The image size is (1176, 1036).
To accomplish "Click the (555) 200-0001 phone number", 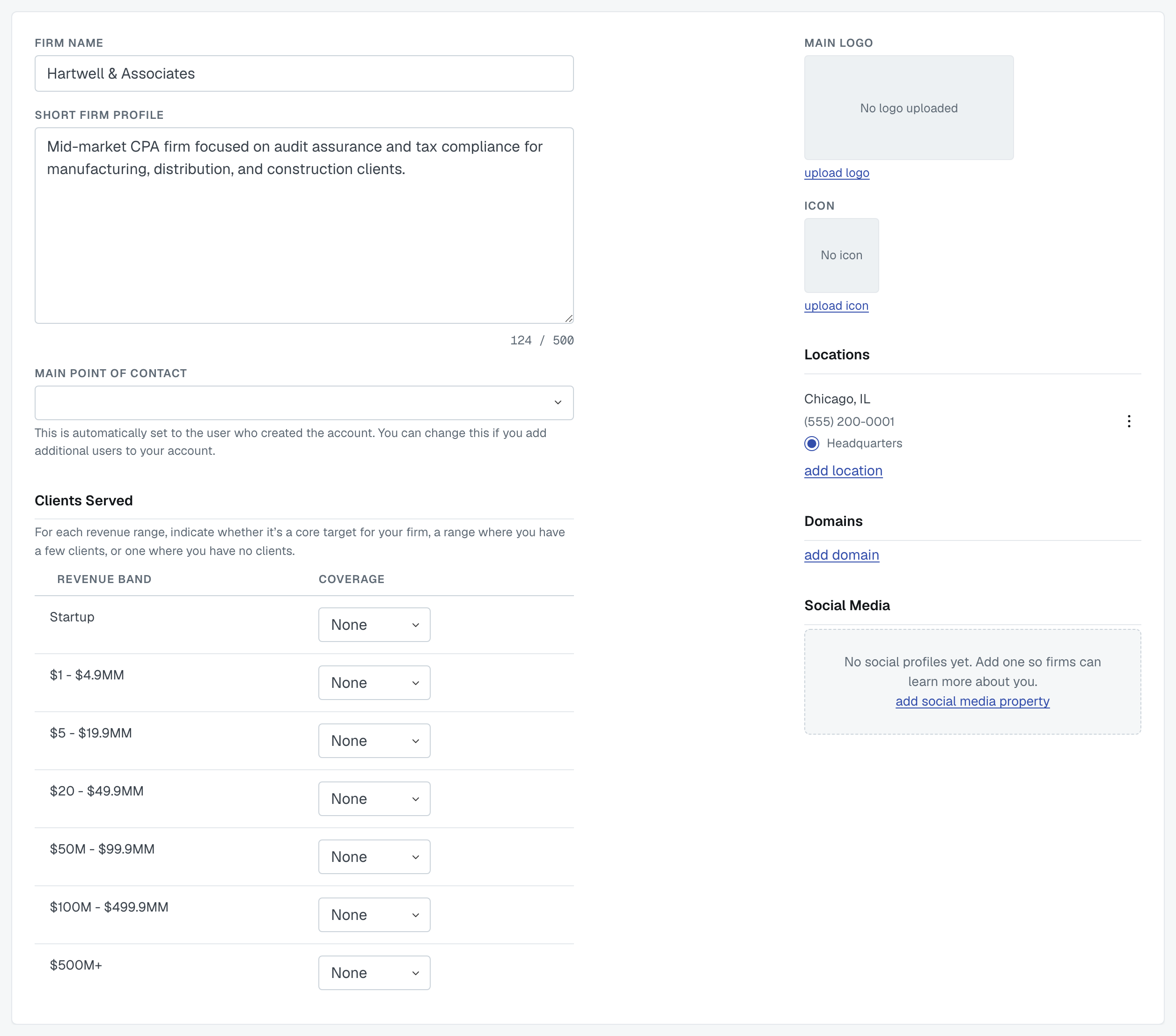I will [849, 422].
